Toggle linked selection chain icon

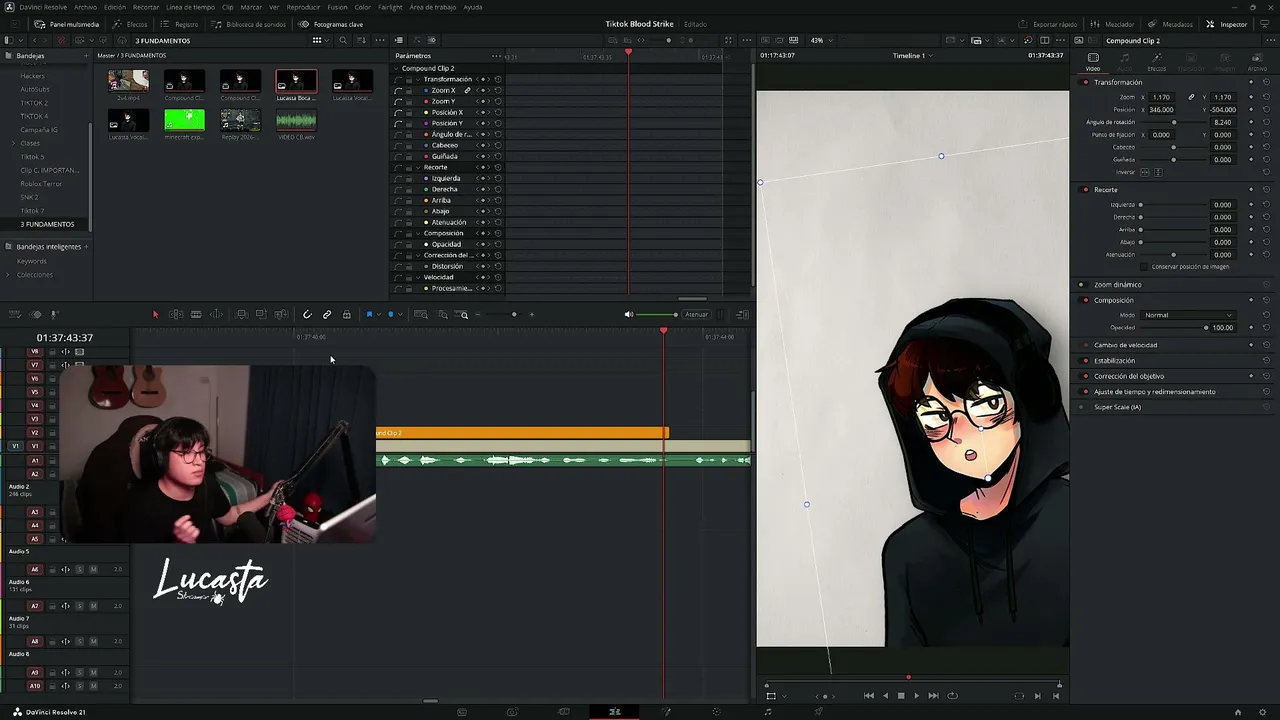point(327,315)
